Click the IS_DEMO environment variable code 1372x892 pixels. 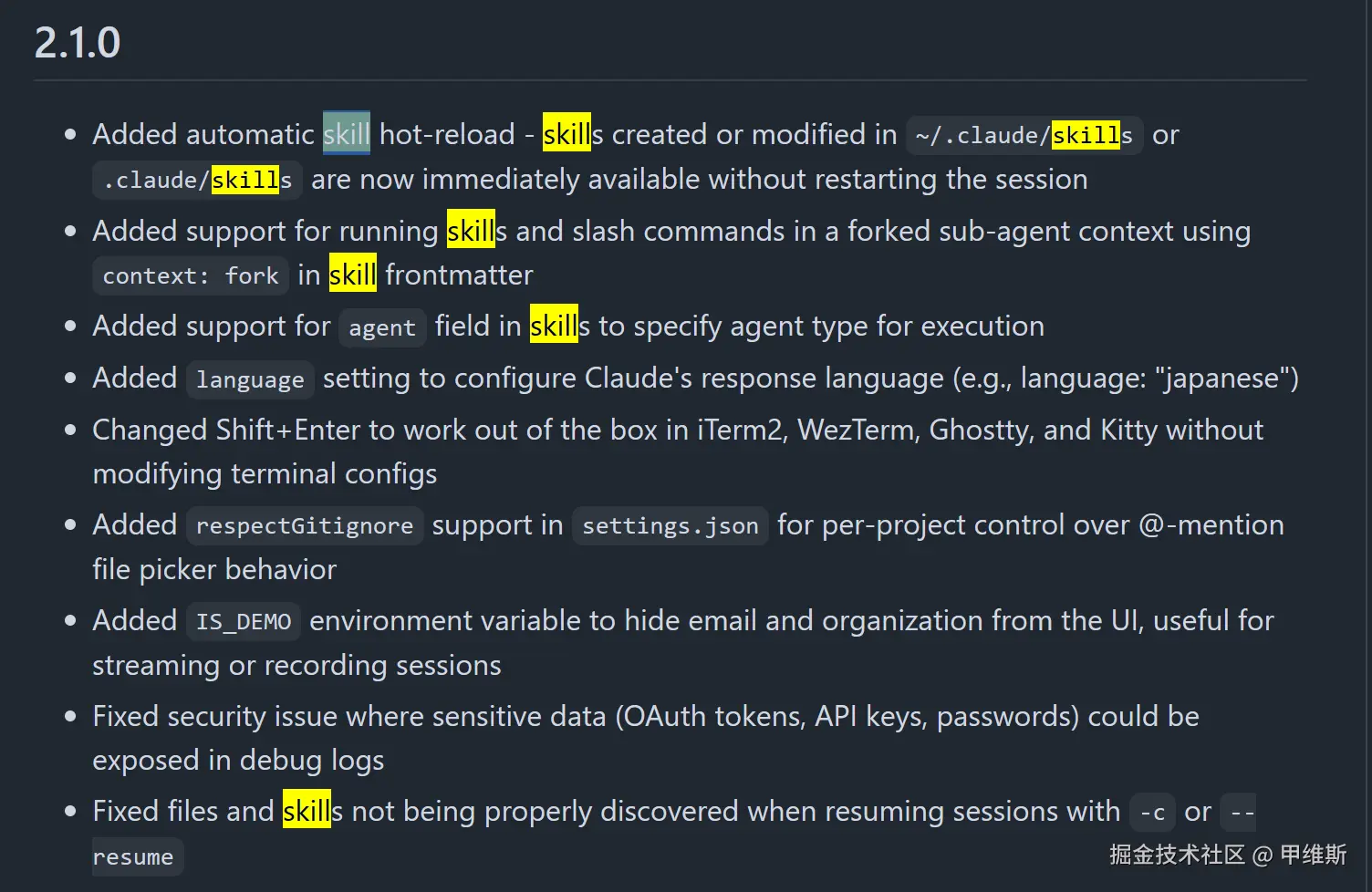tap(244, 622)
